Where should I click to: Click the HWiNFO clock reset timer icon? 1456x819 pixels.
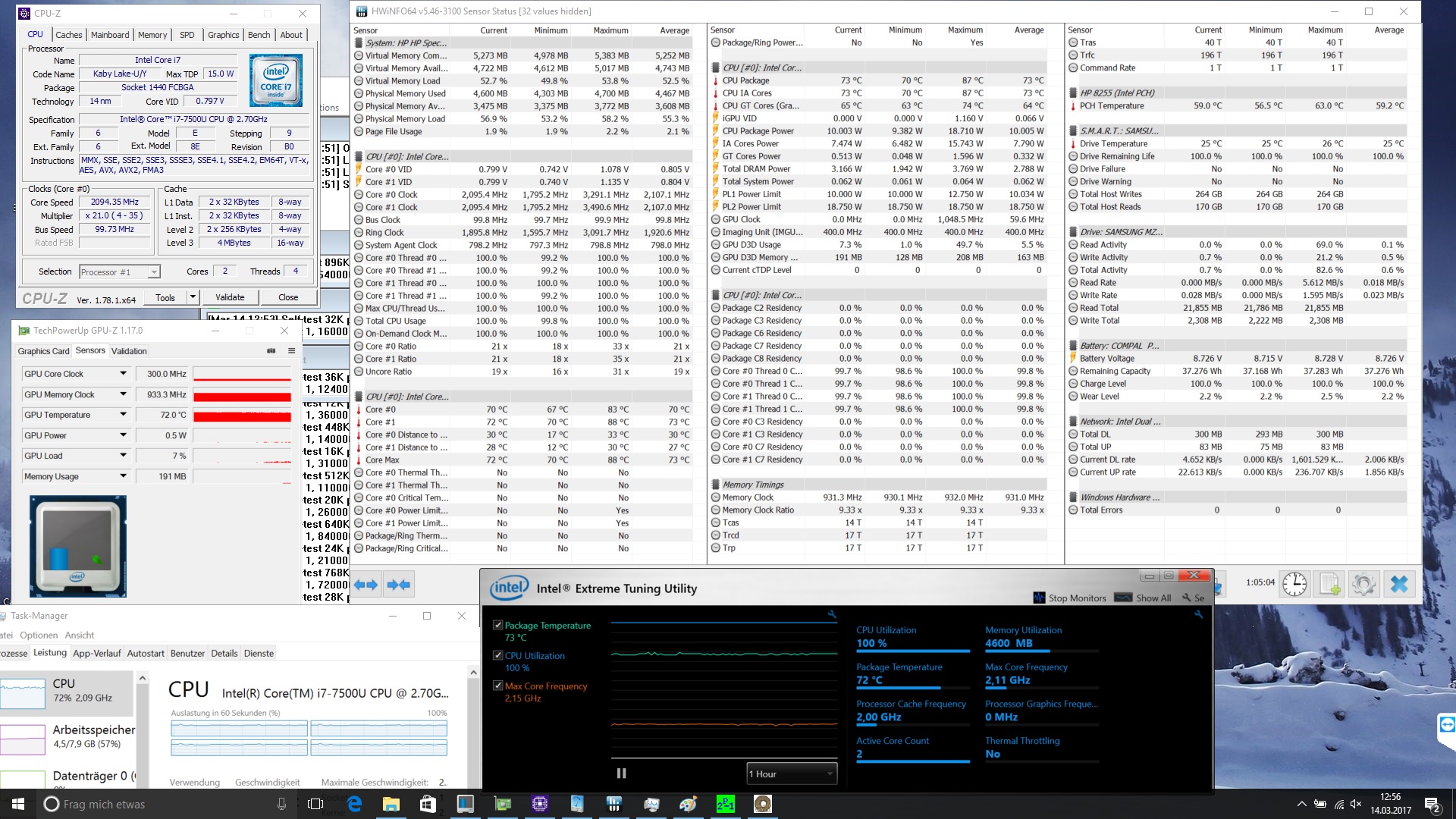click(1294, 584)
